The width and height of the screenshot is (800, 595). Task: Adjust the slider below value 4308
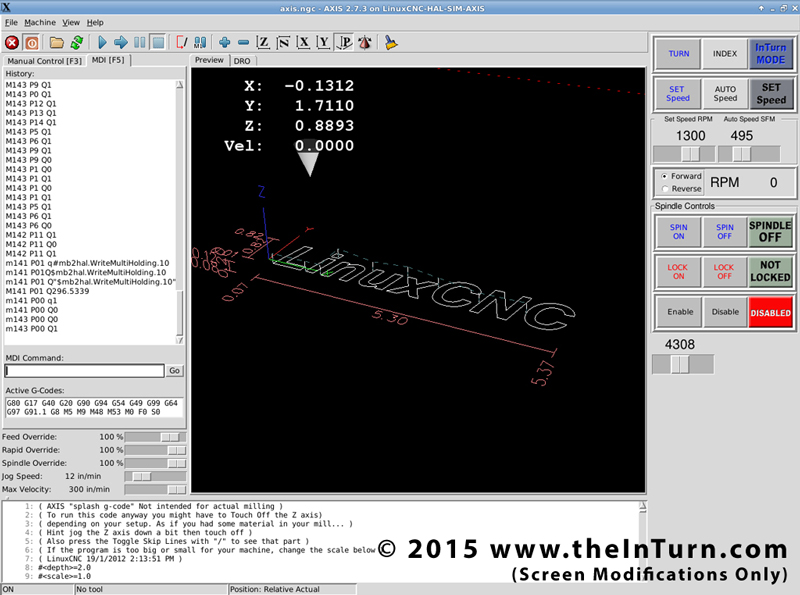(683, 364)
